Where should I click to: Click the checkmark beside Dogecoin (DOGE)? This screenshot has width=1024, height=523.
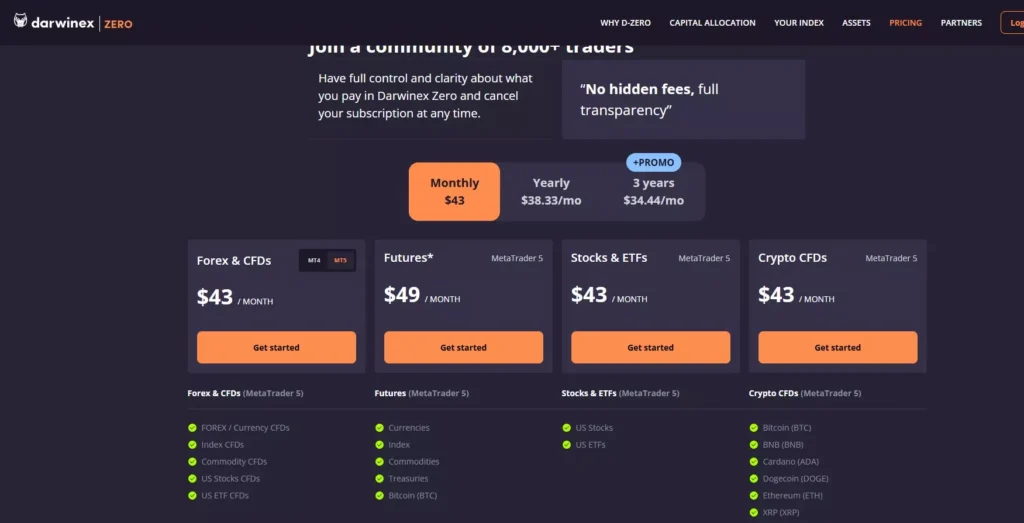(x=754, y=479)
